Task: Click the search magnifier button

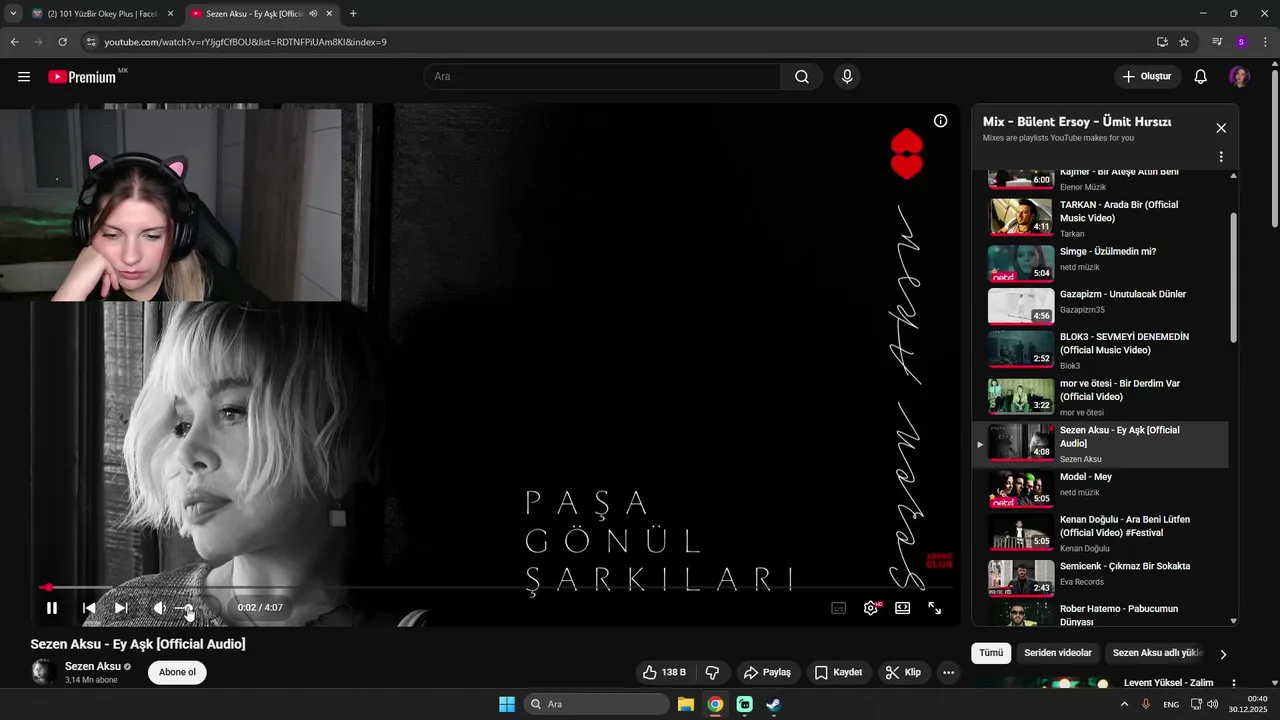Action: coord(802,77)
